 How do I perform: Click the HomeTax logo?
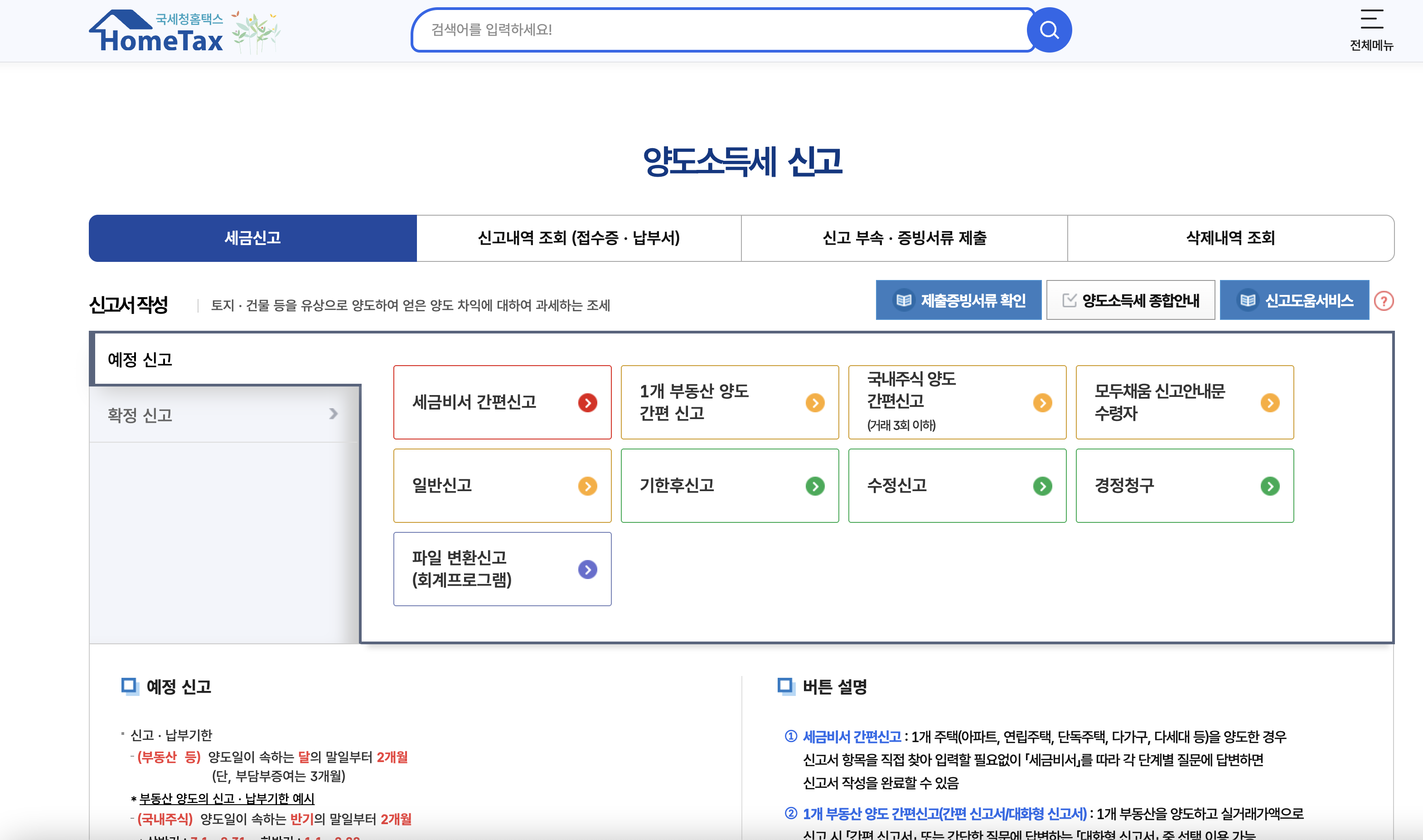pos(161,32)
